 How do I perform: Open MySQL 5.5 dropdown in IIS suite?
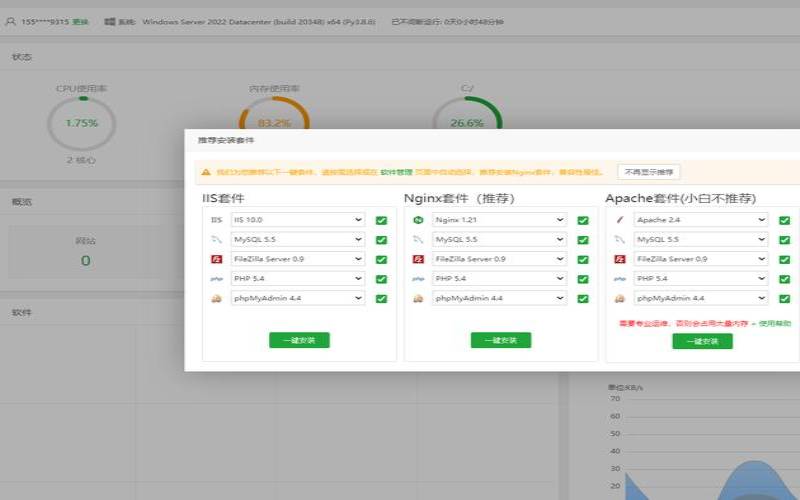tap(298, 239)
